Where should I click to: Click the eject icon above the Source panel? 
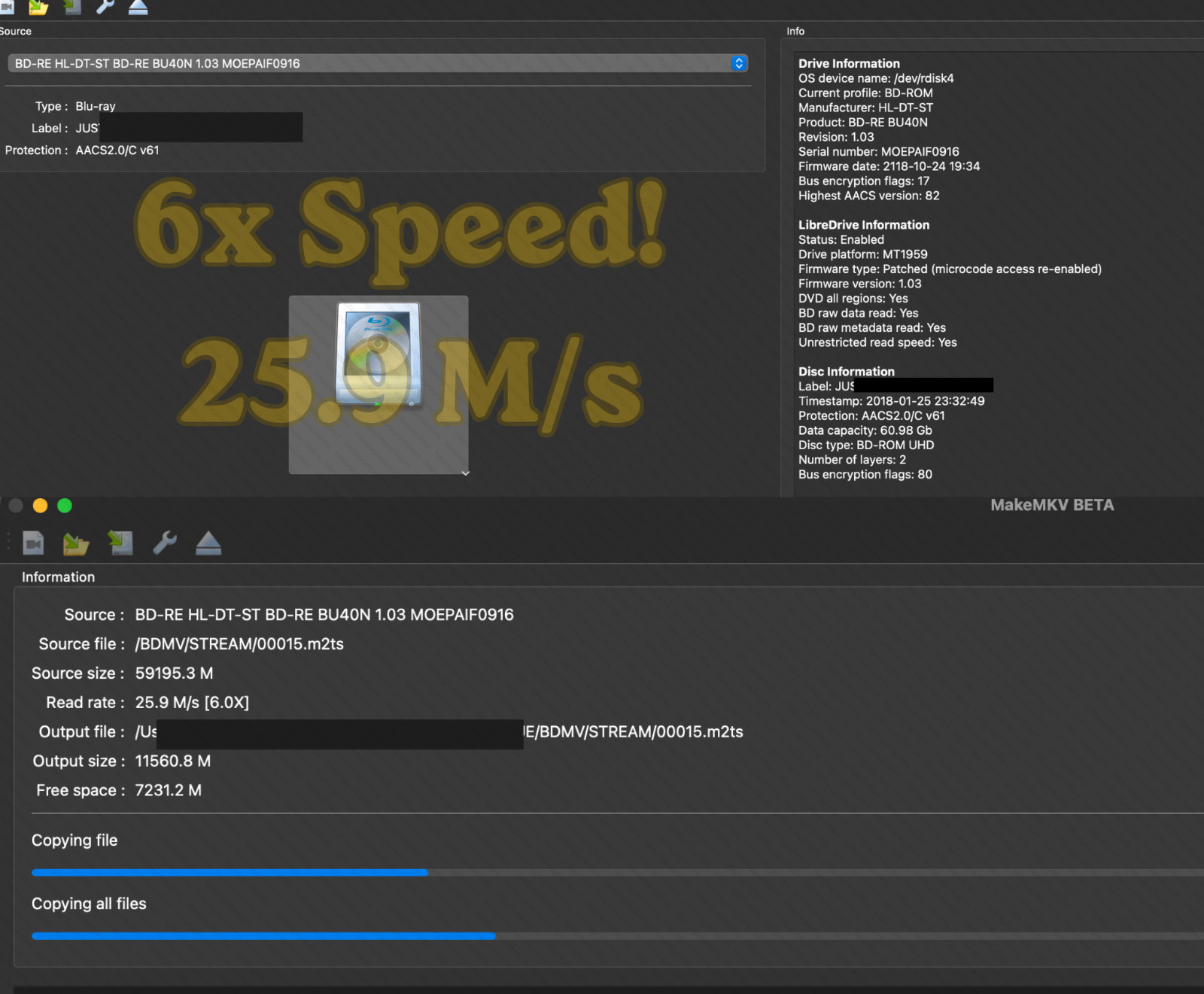pyautogui.click(x=138, y=7)
